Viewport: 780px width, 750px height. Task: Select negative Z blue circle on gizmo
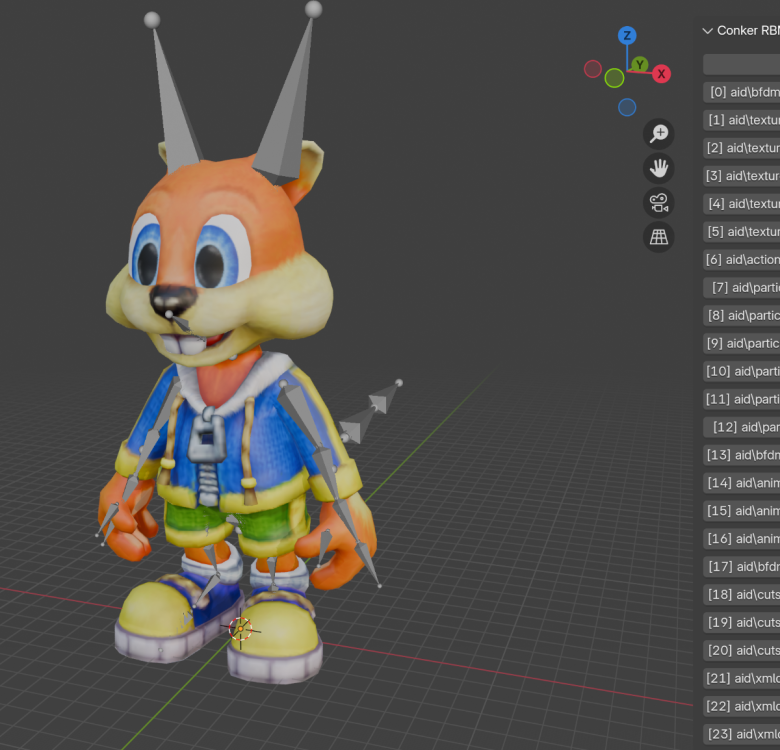click(627, 107)
